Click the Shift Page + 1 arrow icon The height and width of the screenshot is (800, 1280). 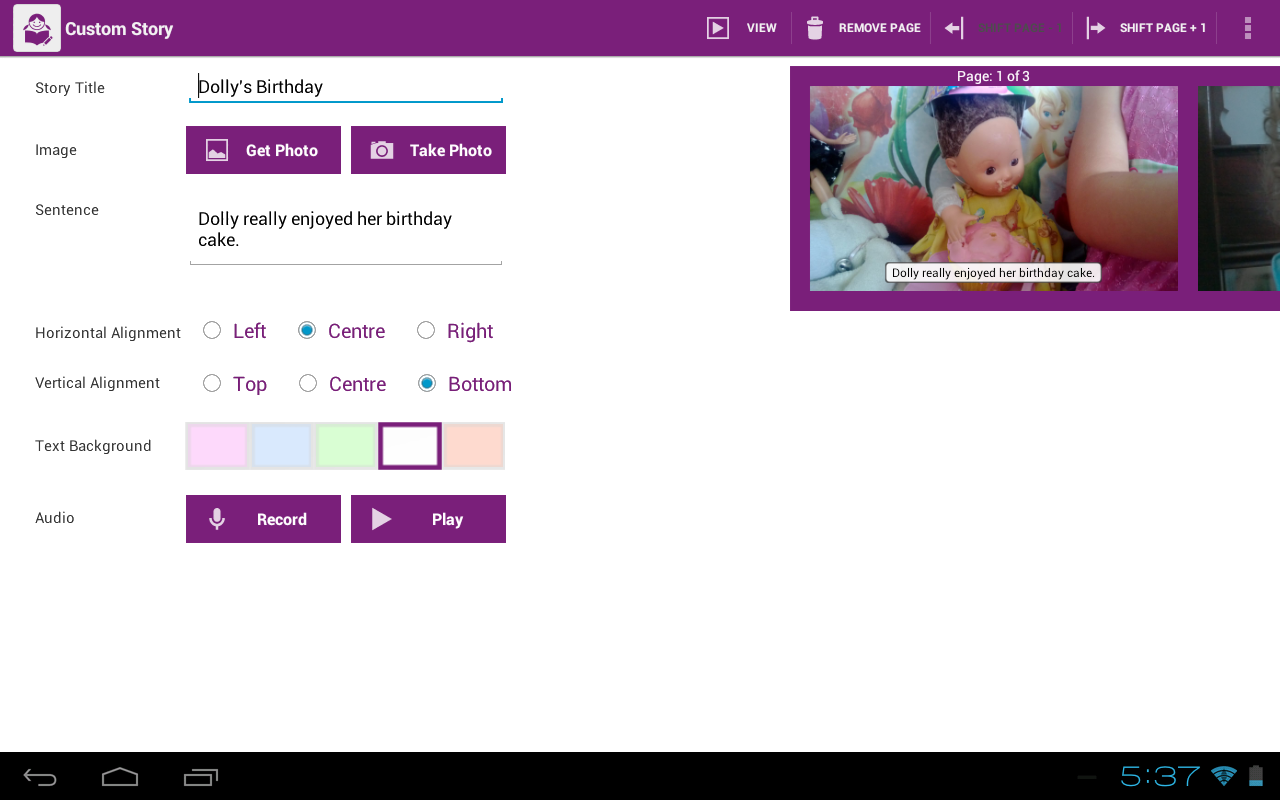tap(1096, 28)
